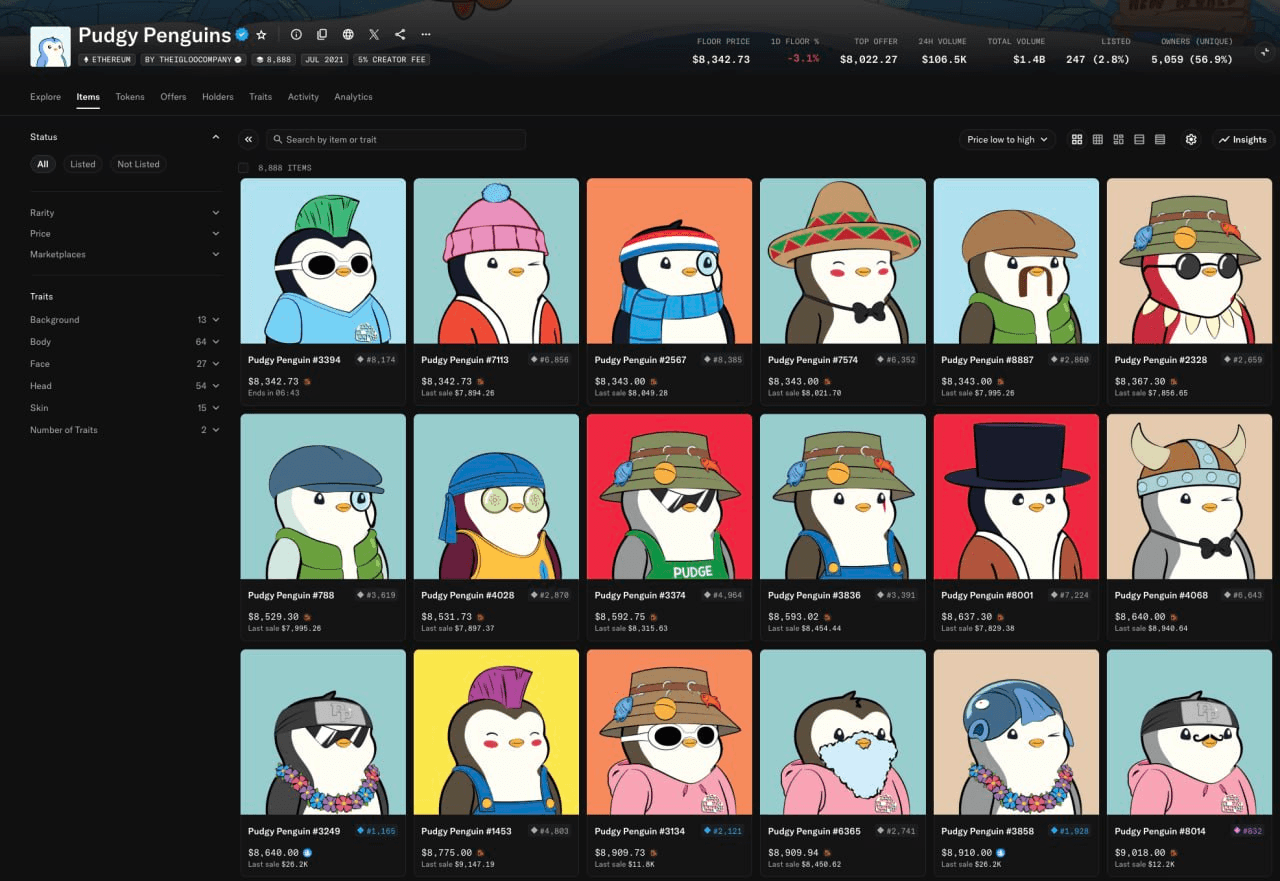This screenshot has width=1280, height=881.
Task: Open the Pudgy Penguin #2567 thumbnail
Action: pyautogui.click(x=669, y=261)
